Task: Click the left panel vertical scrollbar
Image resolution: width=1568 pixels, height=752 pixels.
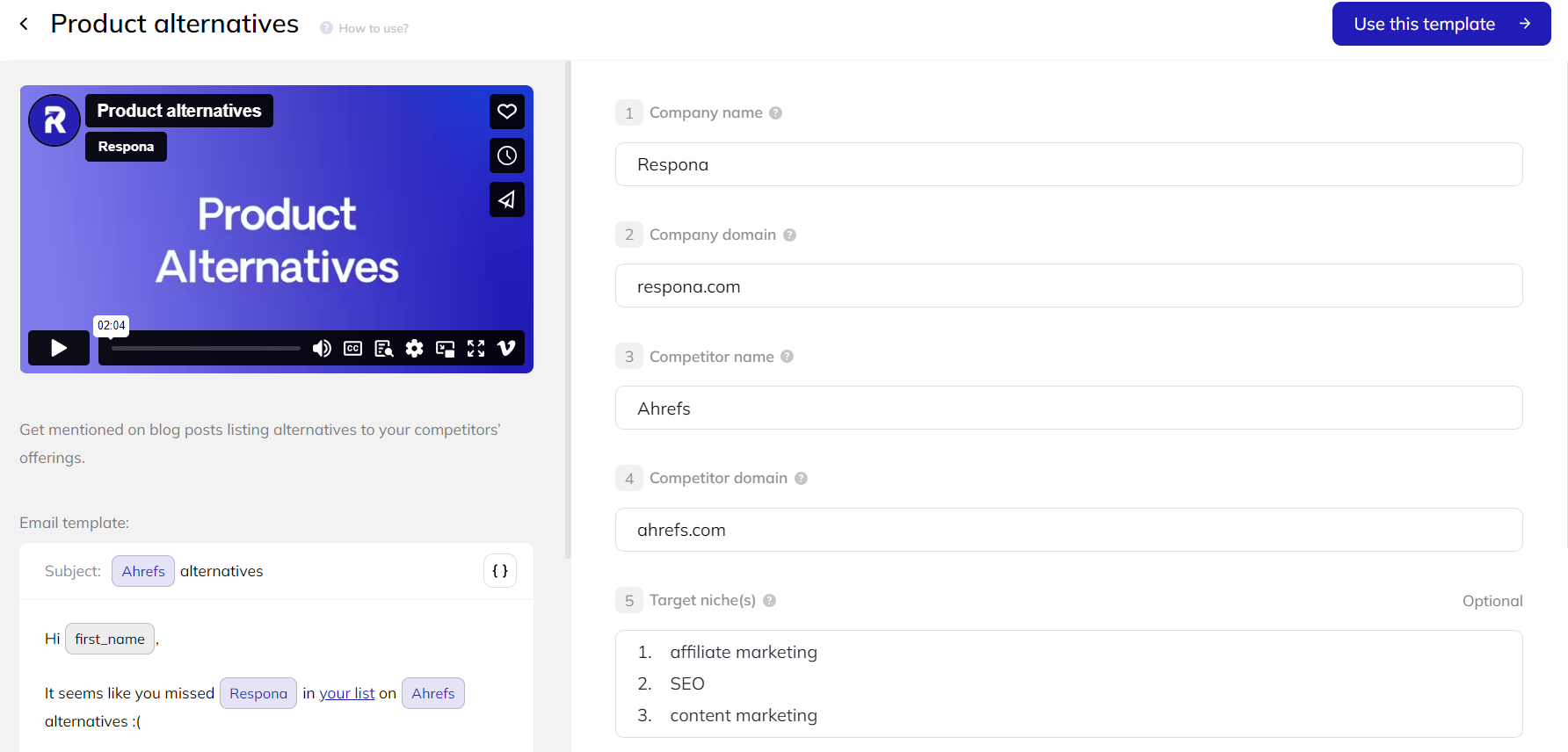Action: coord(568,309)
